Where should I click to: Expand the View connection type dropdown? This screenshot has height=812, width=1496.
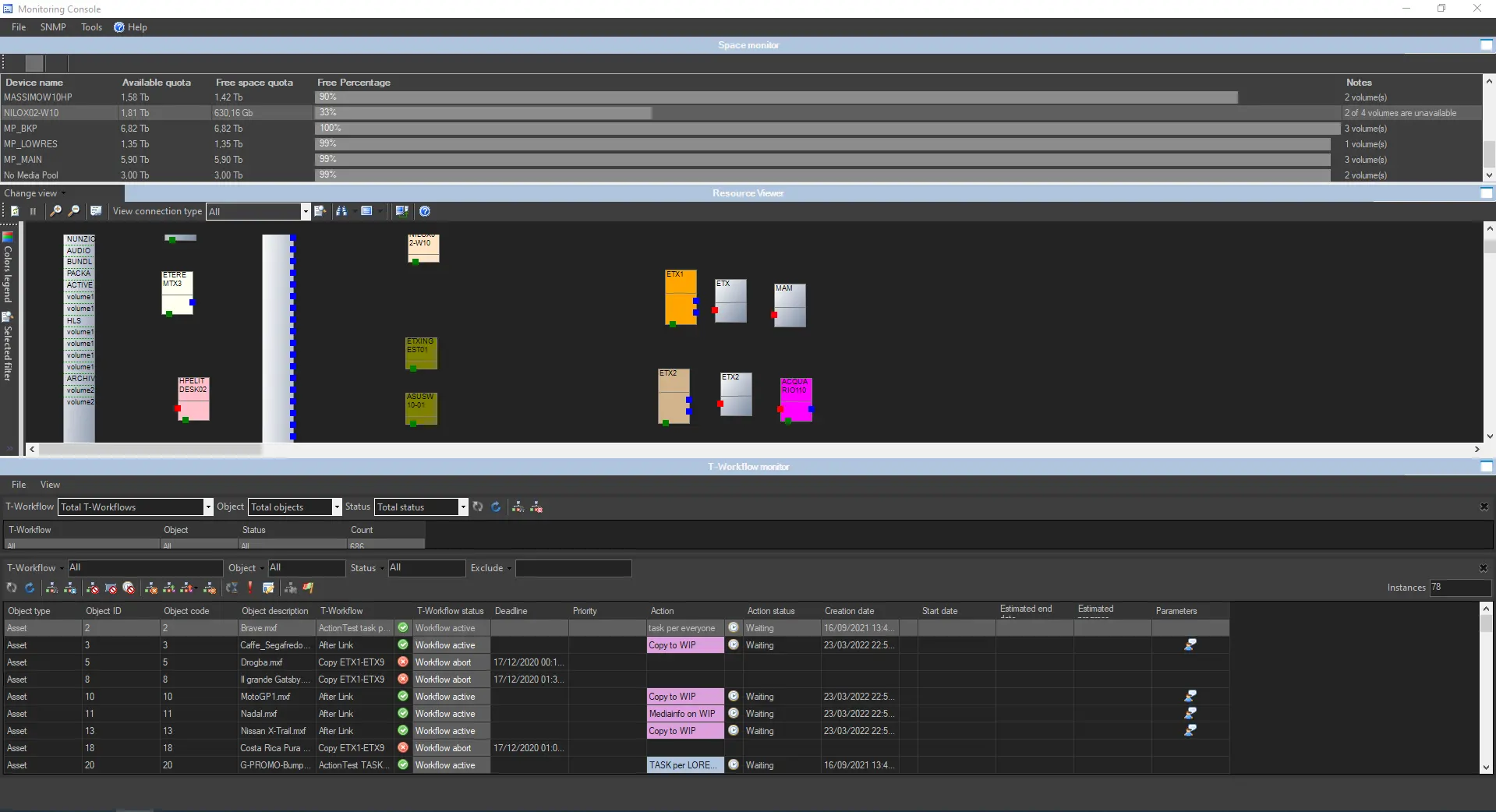pyautogui.click(x=306, y=211)
